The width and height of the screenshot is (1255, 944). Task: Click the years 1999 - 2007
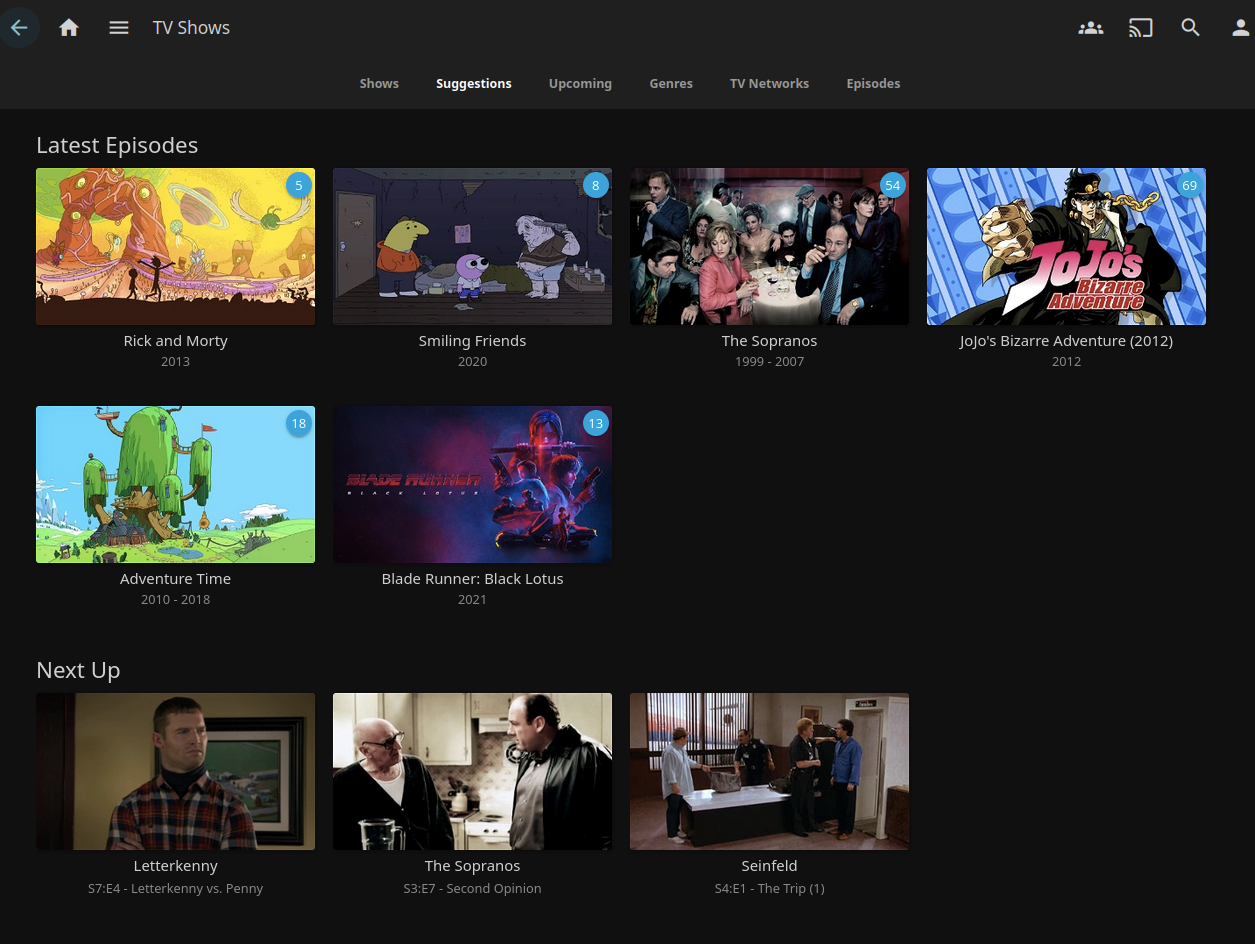click(769, 362)
